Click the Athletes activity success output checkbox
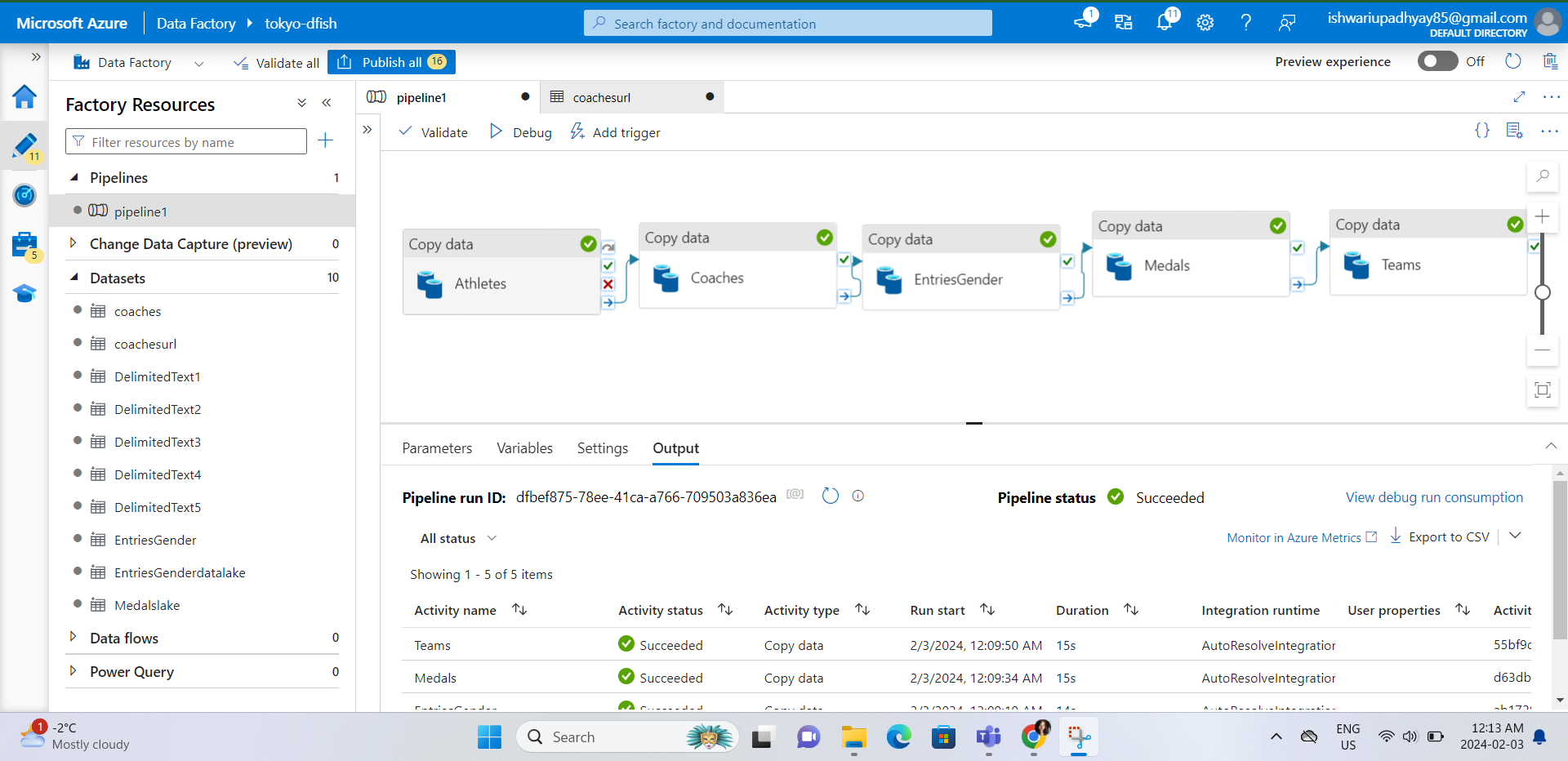1568x761 pixels. click(608, 265)
